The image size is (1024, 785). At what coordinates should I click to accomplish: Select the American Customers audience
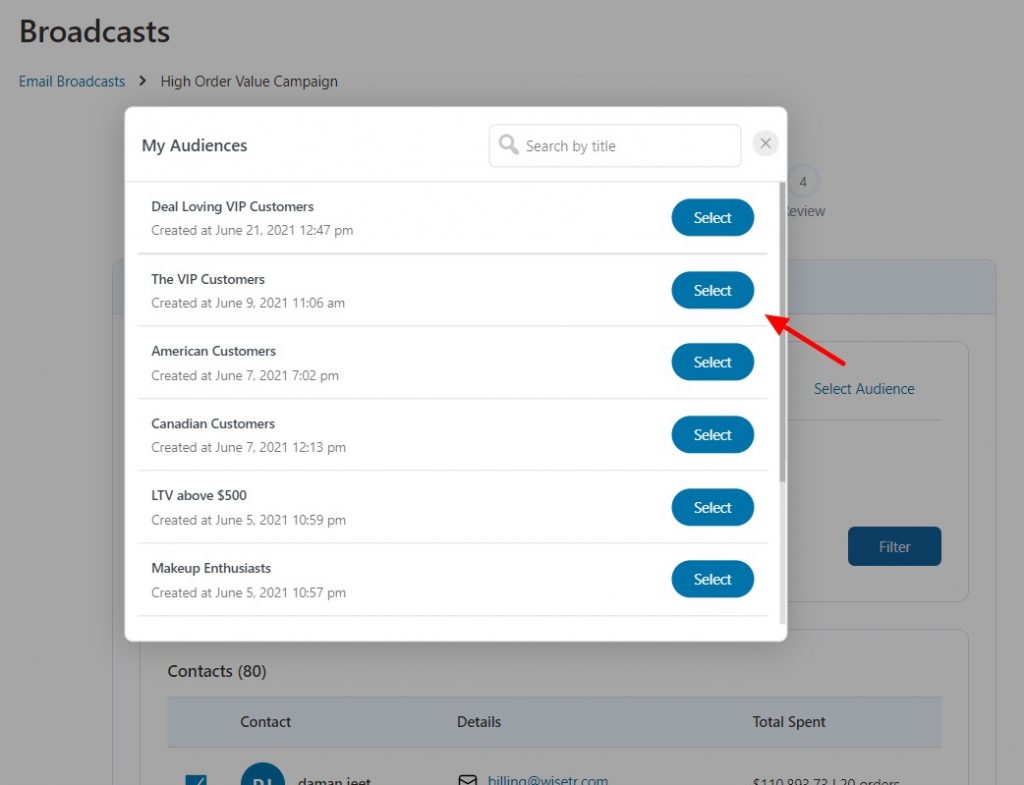tap(712, 362)
